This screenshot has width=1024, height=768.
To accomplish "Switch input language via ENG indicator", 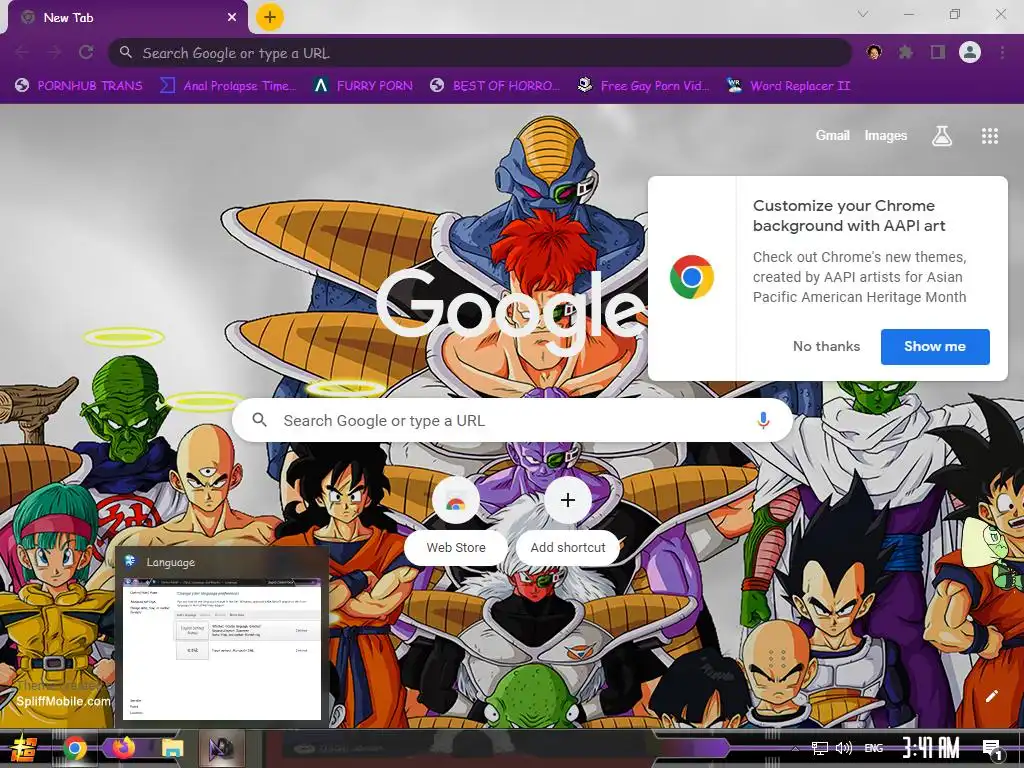I will 874,748.
